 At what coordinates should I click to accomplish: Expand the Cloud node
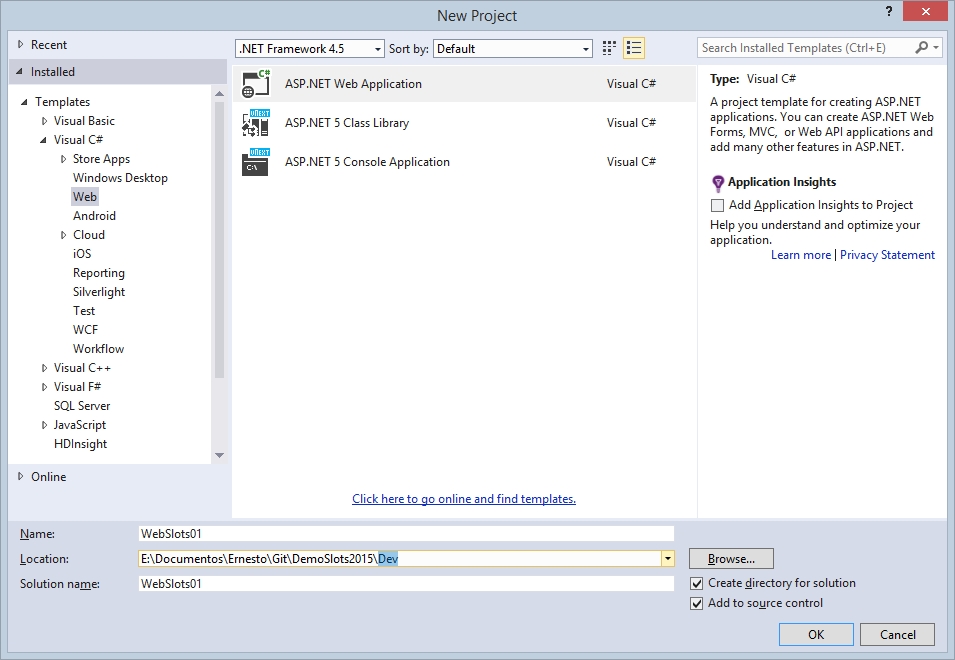pos(63,235)
